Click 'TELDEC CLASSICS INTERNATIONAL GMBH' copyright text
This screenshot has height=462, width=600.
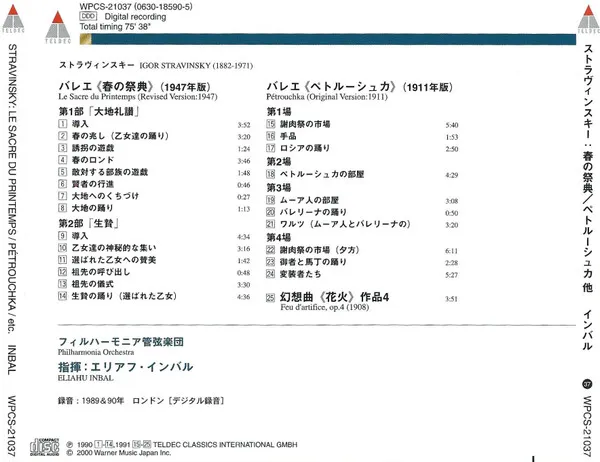pos(225,445)
